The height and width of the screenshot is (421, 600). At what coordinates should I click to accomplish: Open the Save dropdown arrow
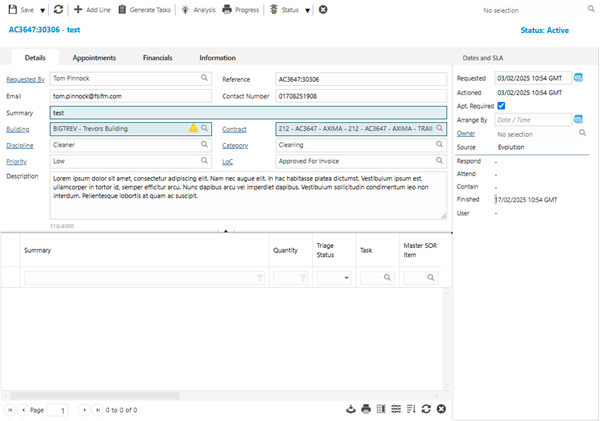pos(42,9)
